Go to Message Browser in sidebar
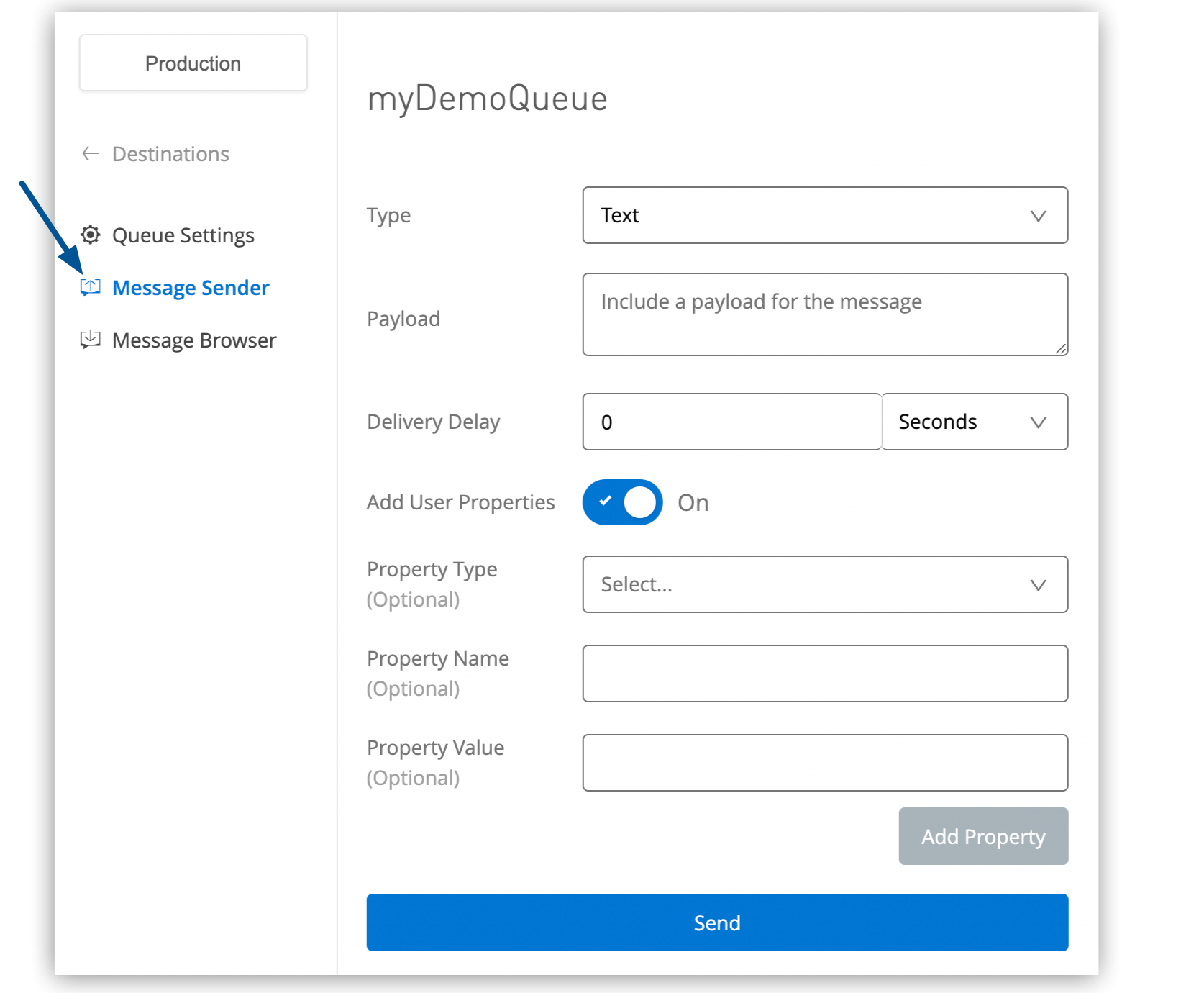Screen dimensions: 1204x993 click(x=193, y=340)
